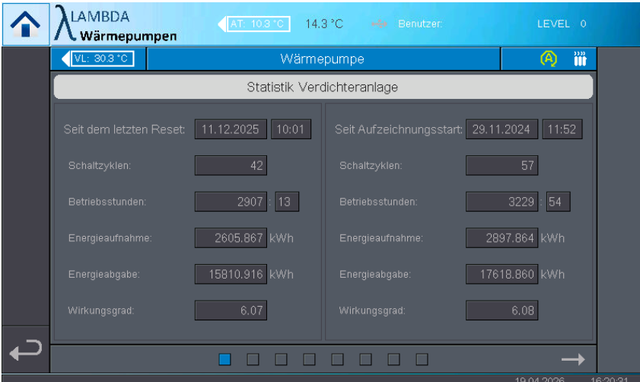
Task: Click the Statistik Verdichteranlage header
Action: (323, 87)
